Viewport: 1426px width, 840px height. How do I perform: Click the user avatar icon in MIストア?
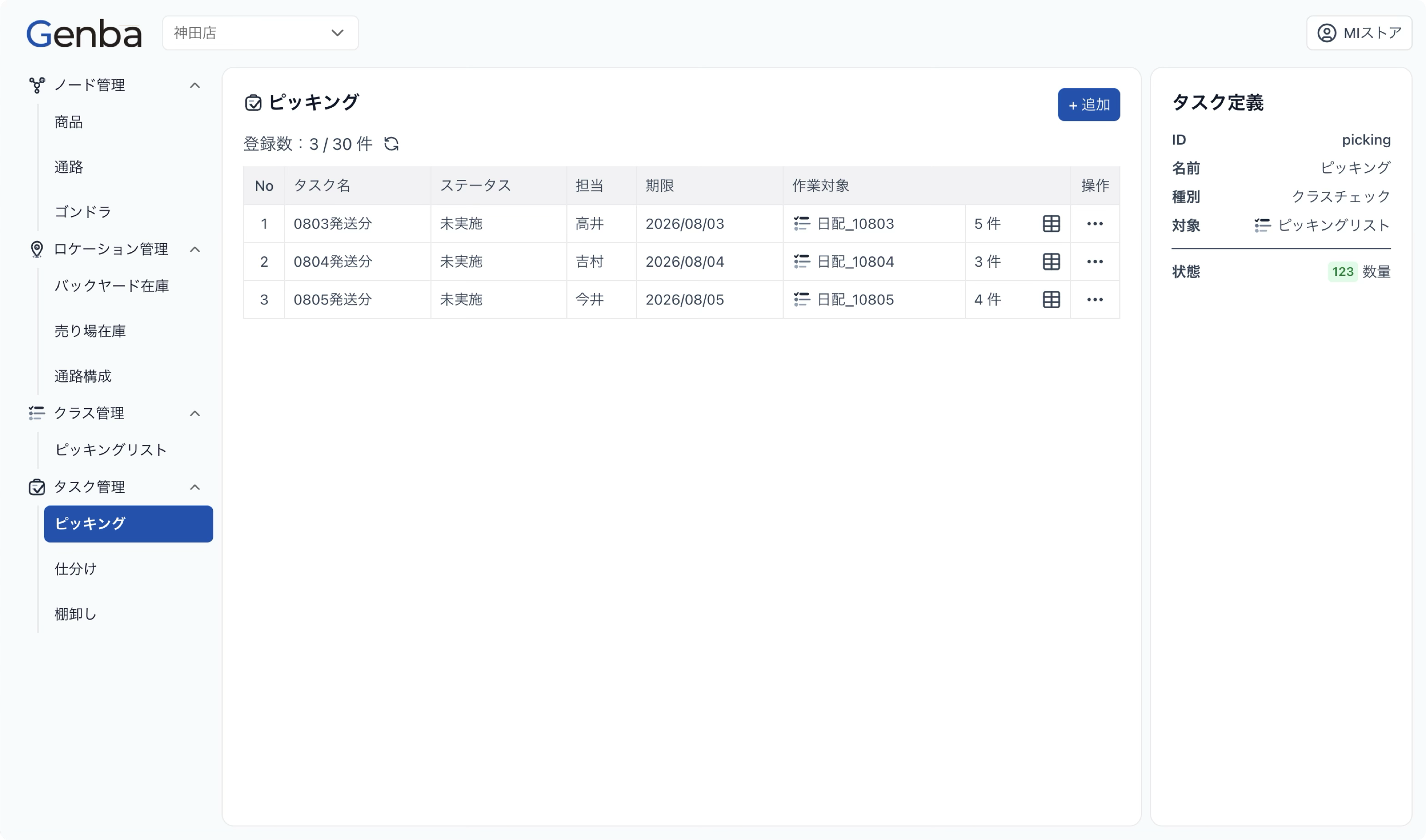(1326, 33)
